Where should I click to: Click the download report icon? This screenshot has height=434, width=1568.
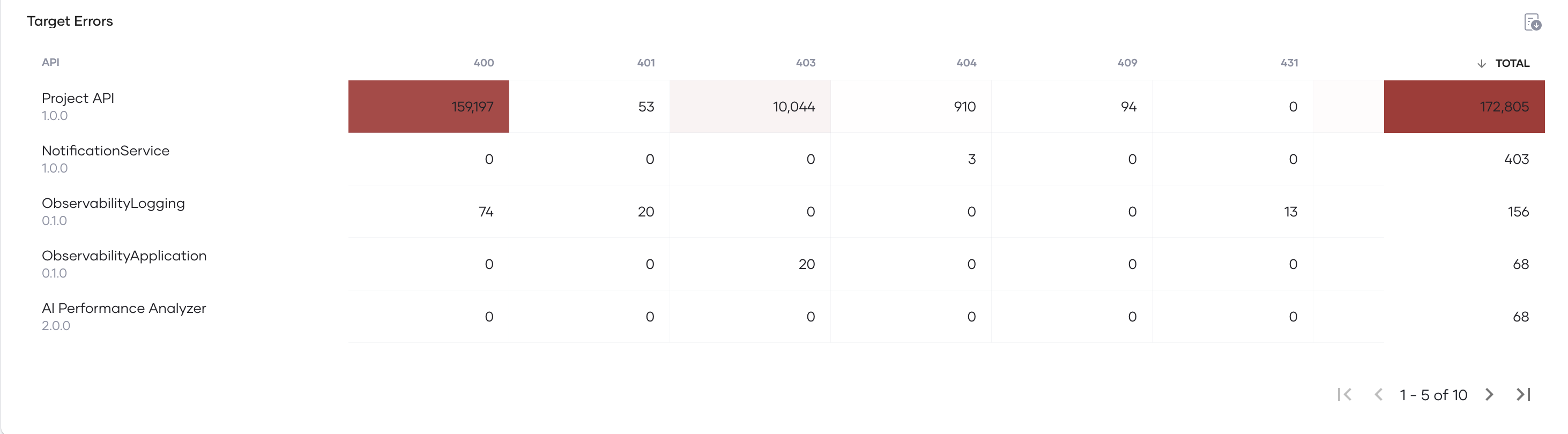pyautogui.click(x=1532, y=23)
